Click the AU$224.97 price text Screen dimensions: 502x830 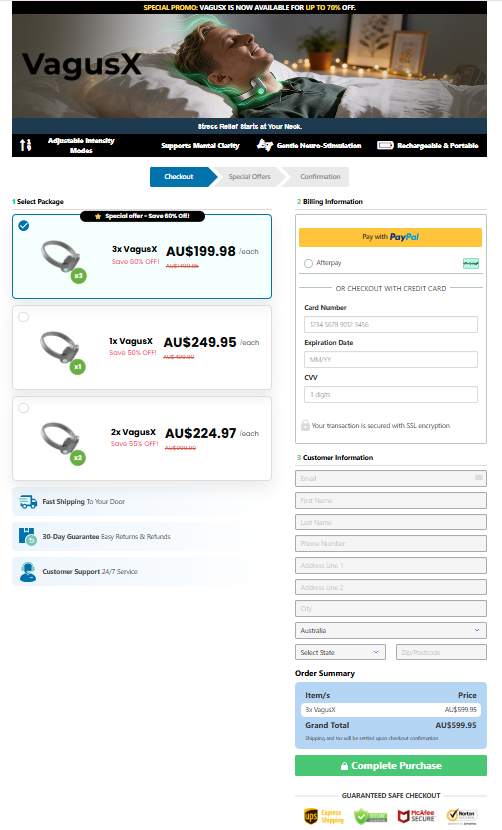pyautogui.click(x=200, y=433)
